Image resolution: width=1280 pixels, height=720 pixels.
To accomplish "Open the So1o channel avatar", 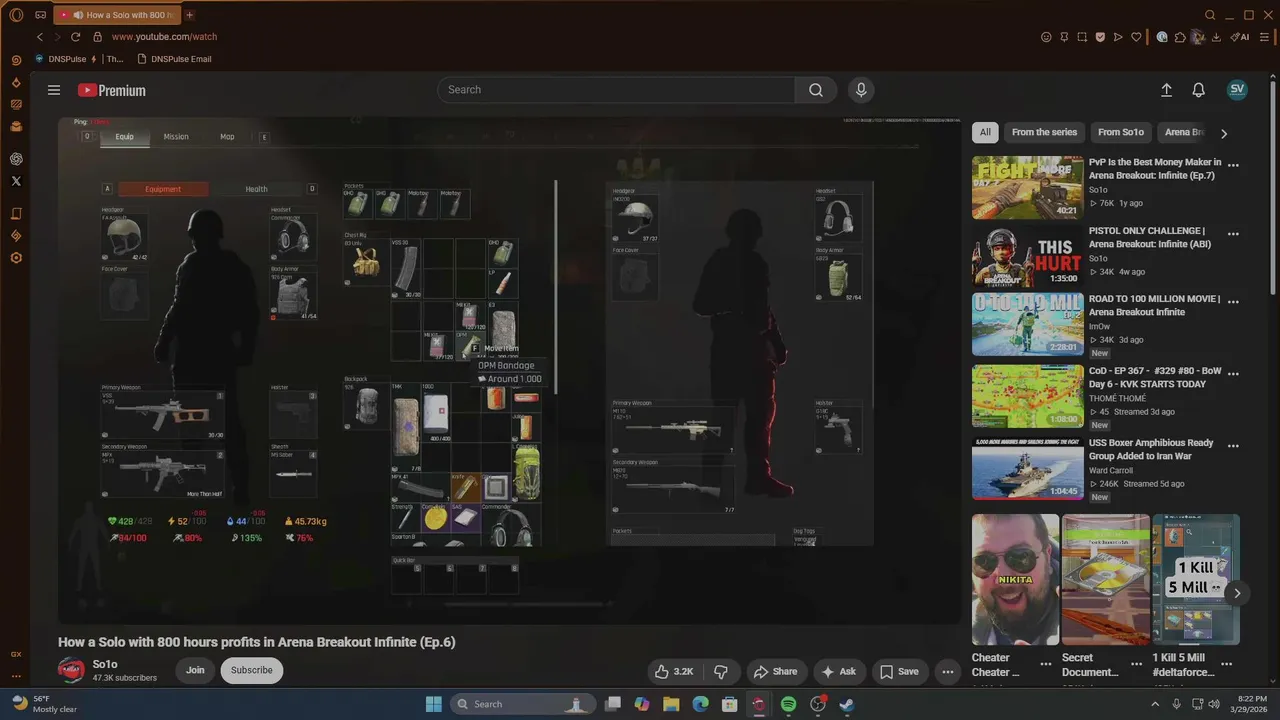I will (71, 670).
